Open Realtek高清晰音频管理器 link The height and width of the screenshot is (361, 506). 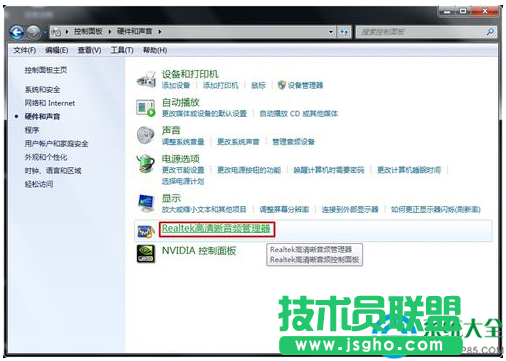[216, 229]
